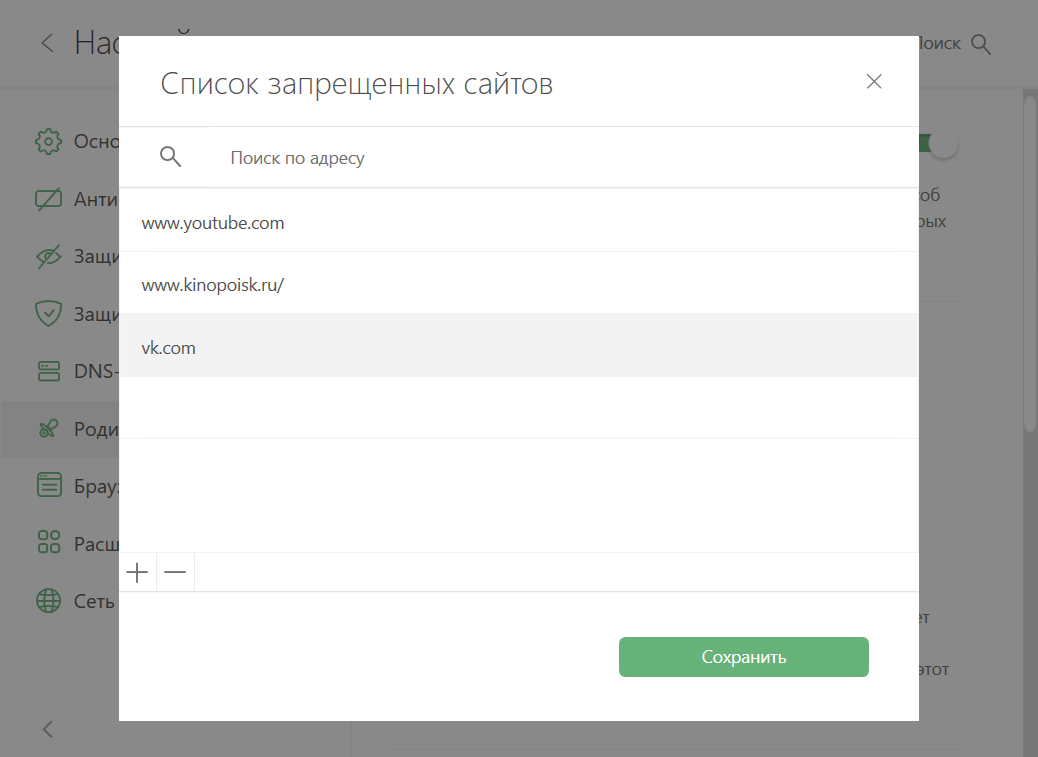1038x757 pixels.
Task: Select the www.youtube.com row
Action: point(518,220)
